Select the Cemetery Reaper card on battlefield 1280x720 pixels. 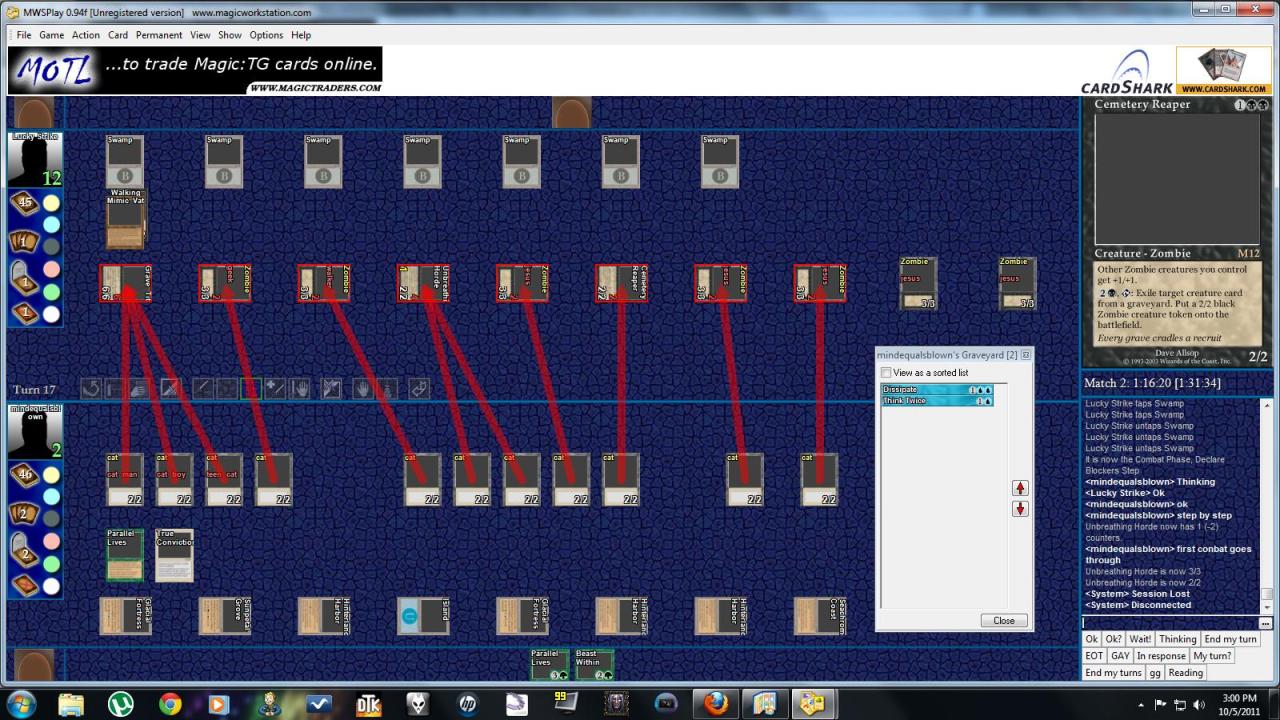point(621,283)
